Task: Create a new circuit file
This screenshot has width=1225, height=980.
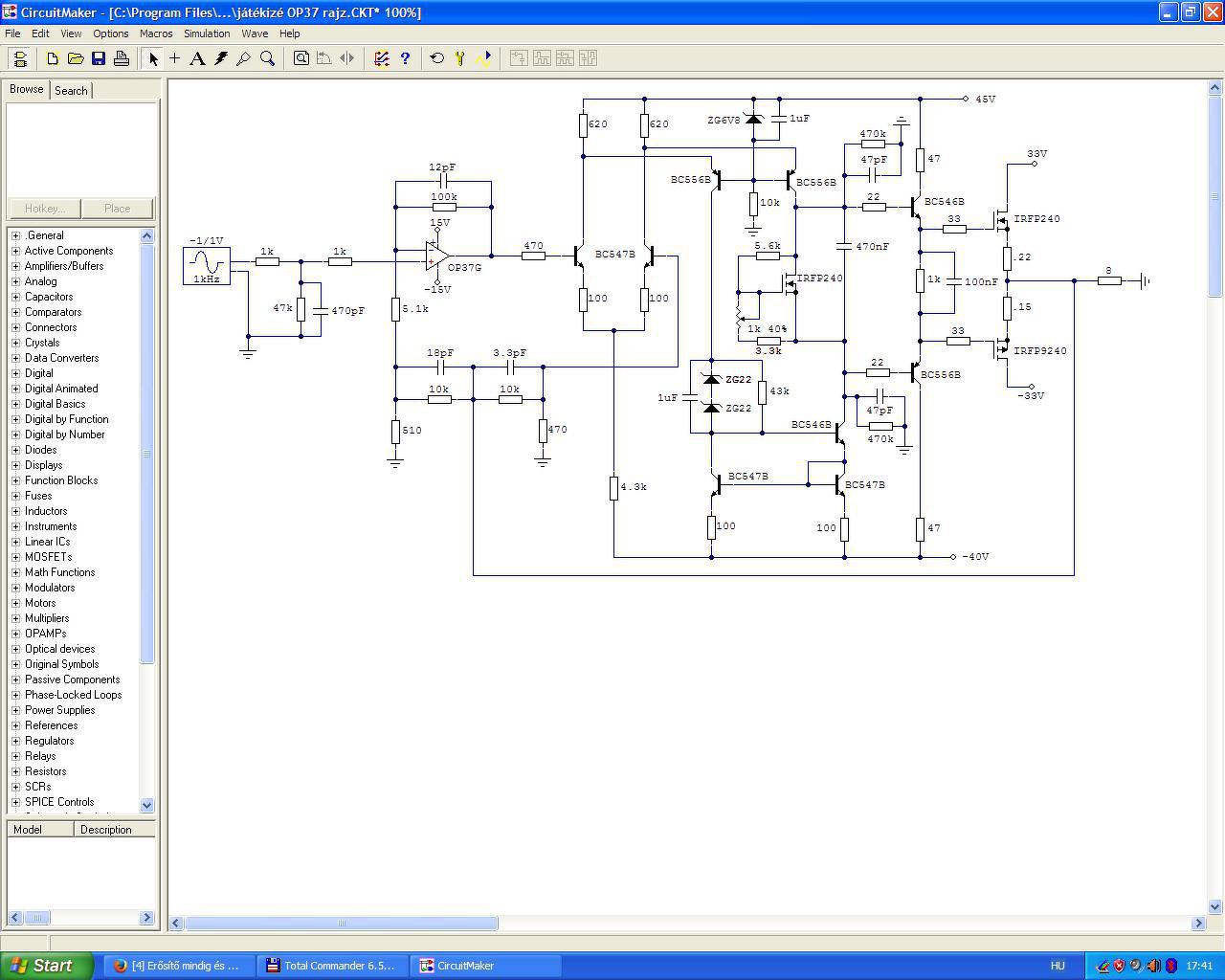Action: pyautogui.click(x=53, y=58)
